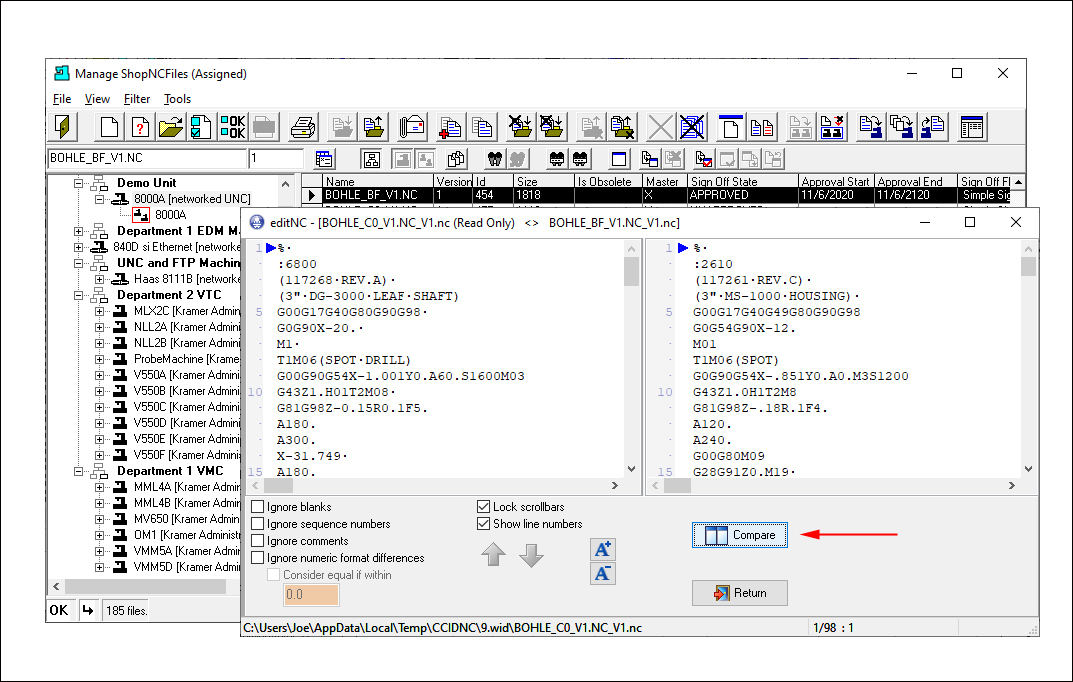The height and width of the screenshot is (682, 1073).
Task: Uncheck Show line numbers option
Action: (484, 524)
